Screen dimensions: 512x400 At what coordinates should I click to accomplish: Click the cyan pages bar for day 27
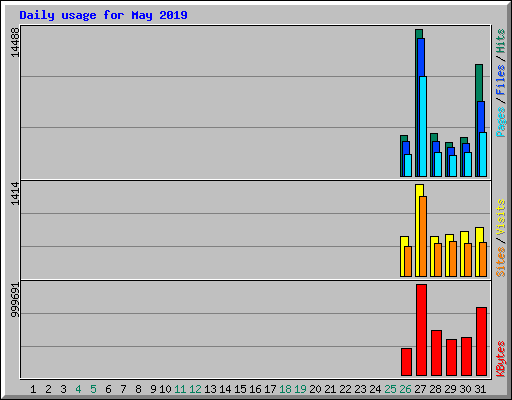coord(423,126)
